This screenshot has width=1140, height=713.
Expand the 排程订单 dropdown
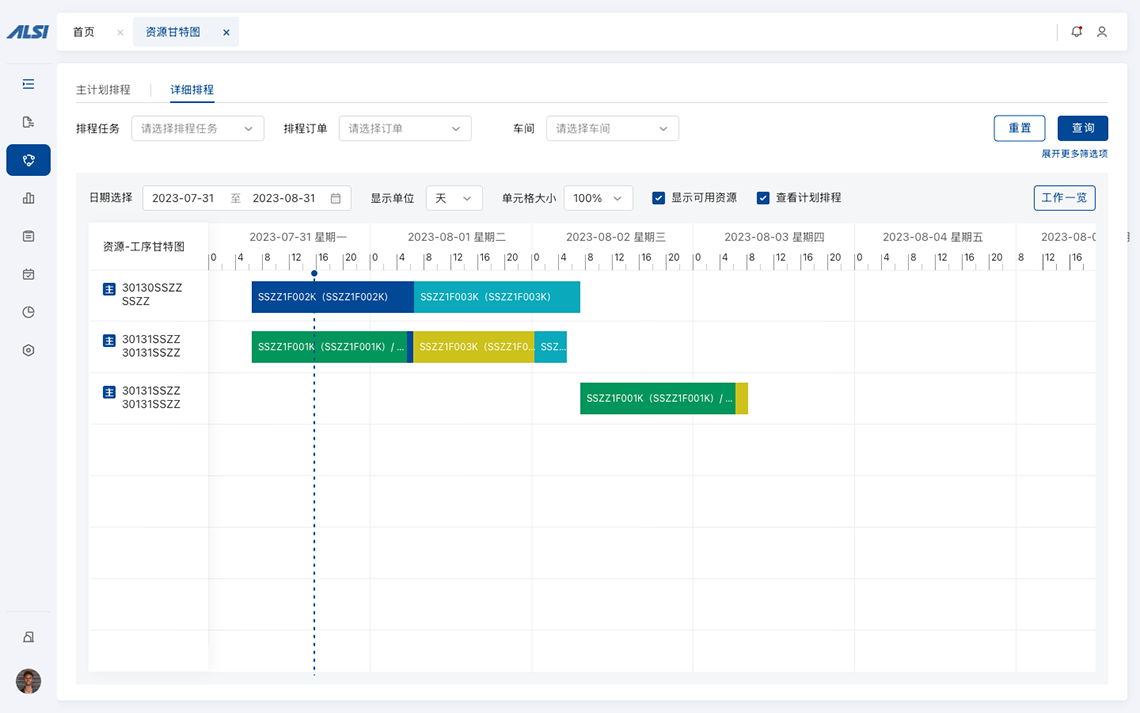click(404, 128)
